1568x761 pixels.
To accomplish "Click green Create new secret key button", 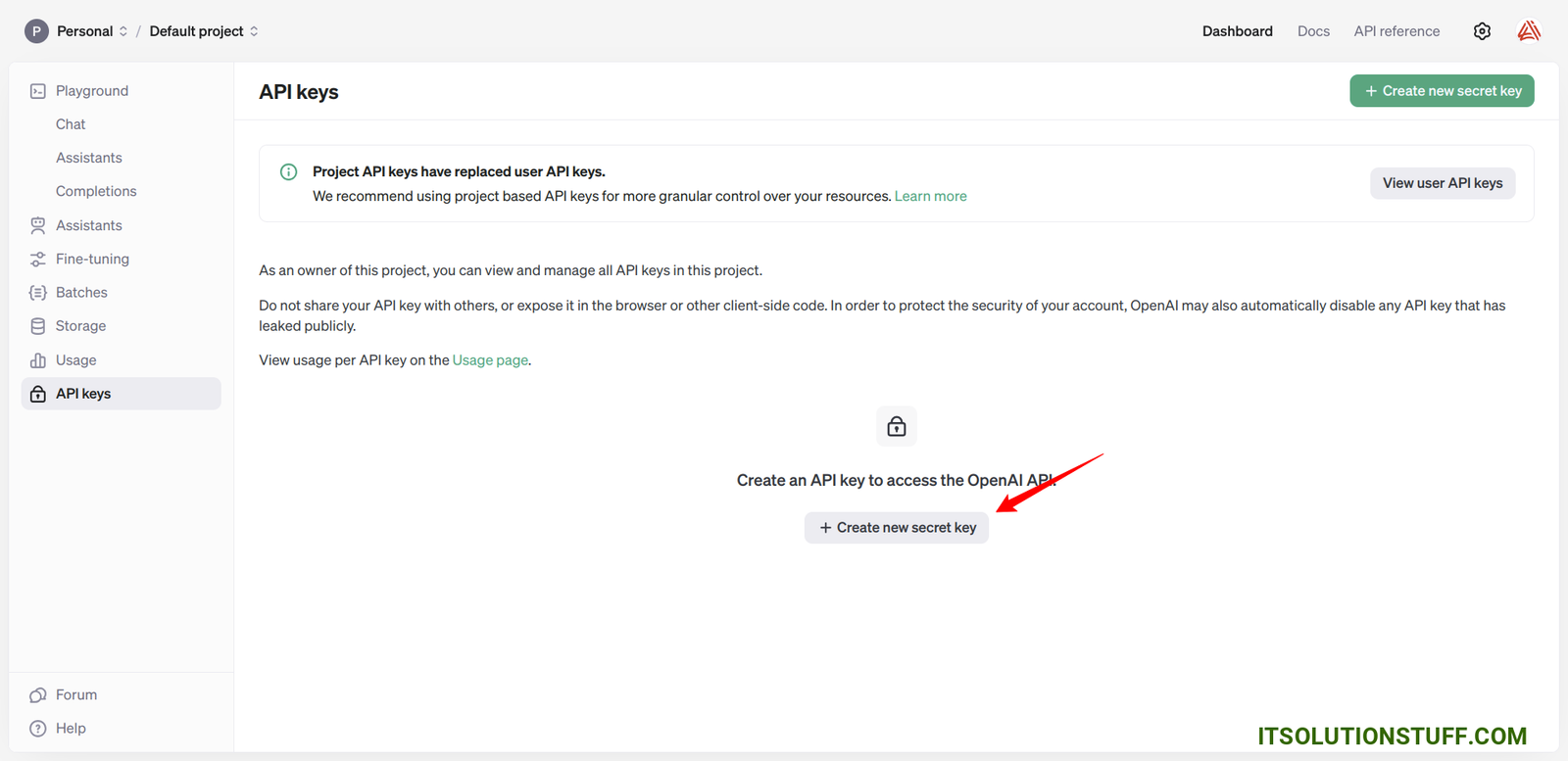I will 1442,91.
